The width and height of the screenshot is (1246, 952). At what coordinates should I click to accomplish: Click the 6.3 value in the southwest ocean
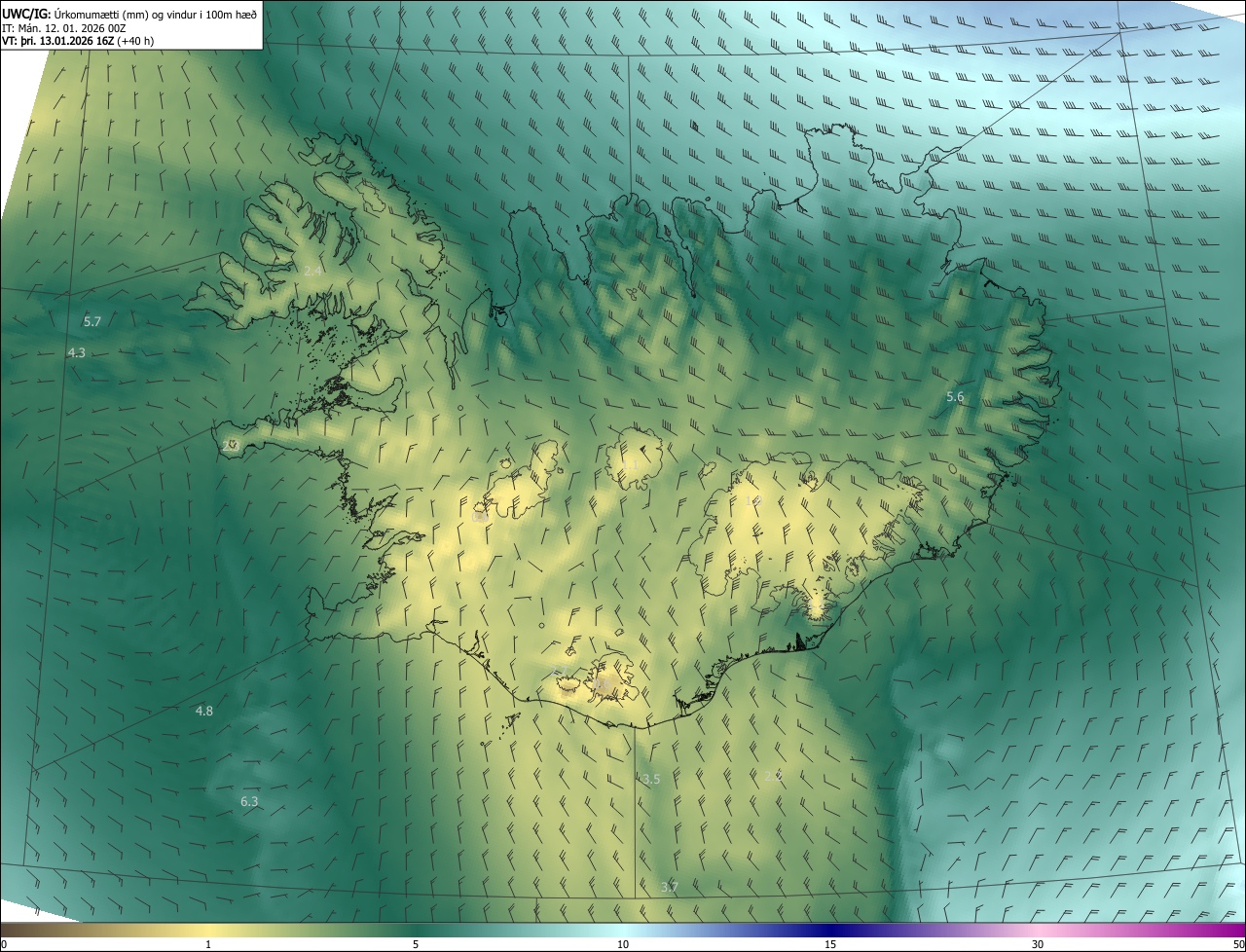point(249,801)
